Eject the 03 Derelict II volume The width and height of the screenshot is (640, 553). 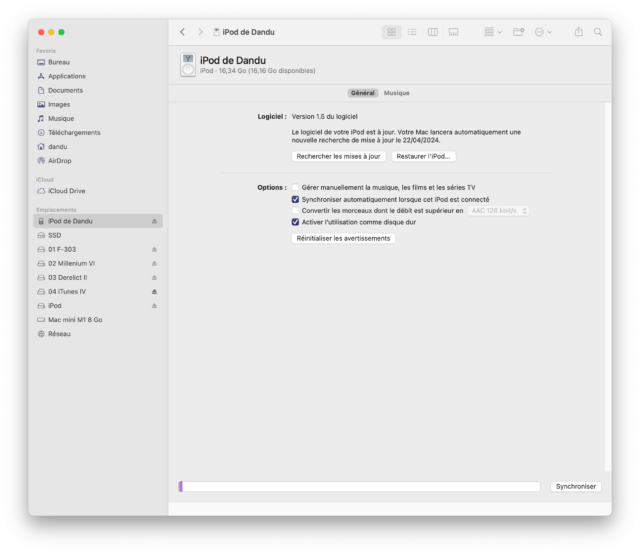click(x=154, y=278)
